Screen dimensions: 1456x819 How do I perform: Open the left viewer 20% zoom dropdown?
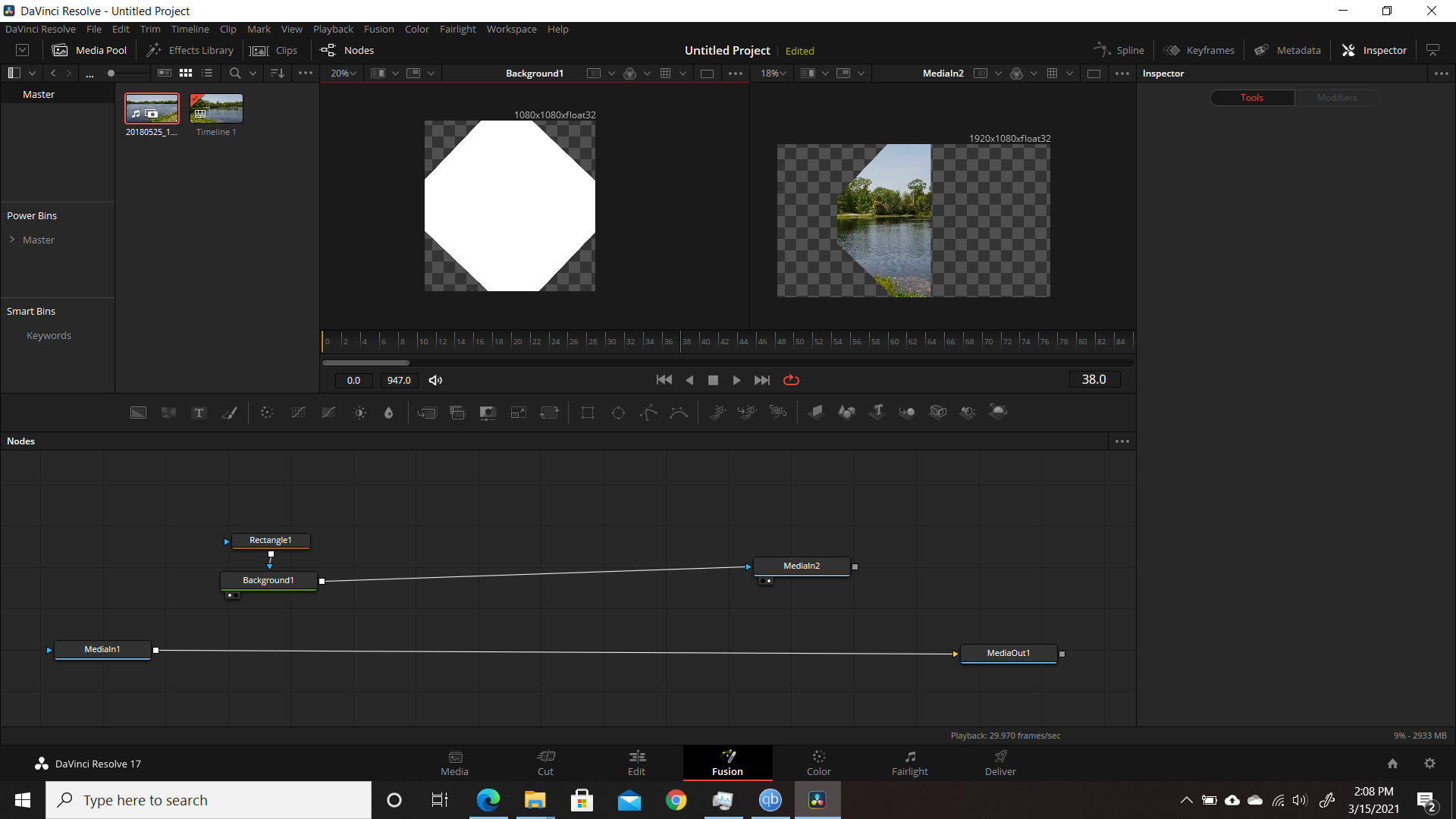[343, 74]
